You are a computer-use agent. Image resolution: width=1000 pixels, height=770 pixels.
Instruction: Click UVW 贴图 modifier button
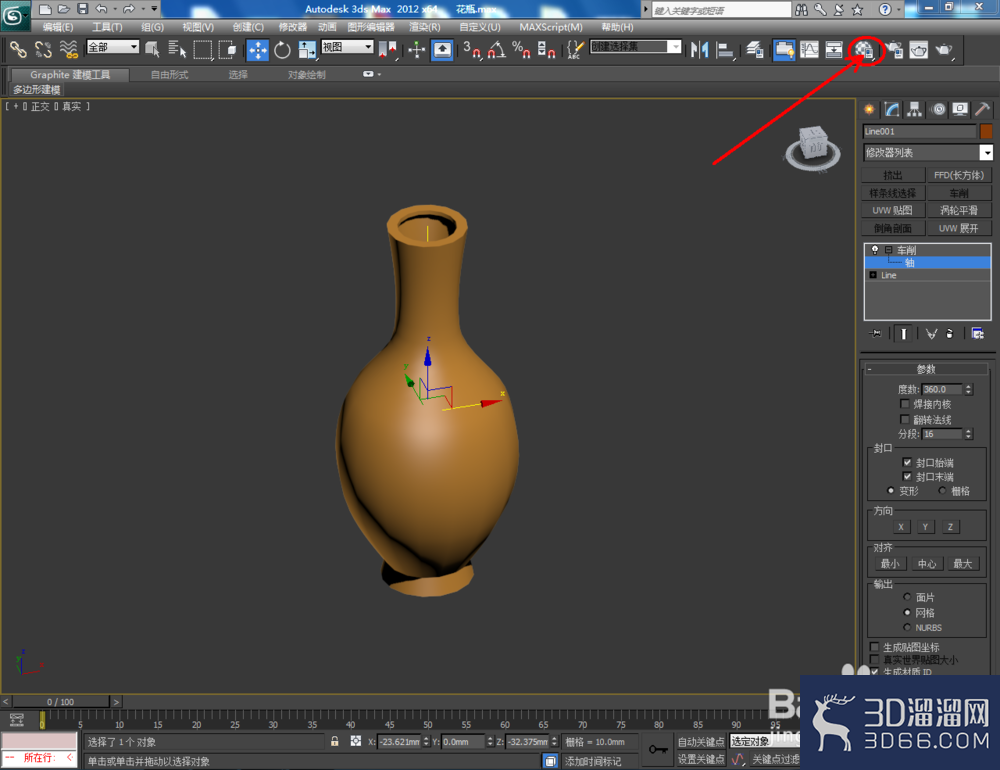pos(893,210)
